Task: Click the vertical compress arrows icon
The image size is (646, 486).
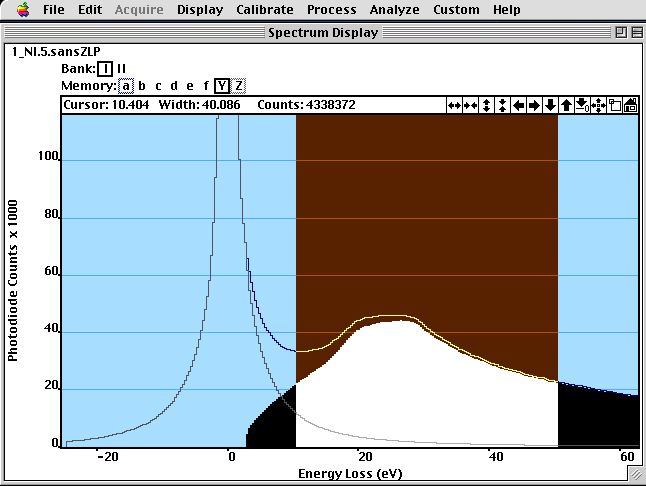Action: tap(502, 105)
